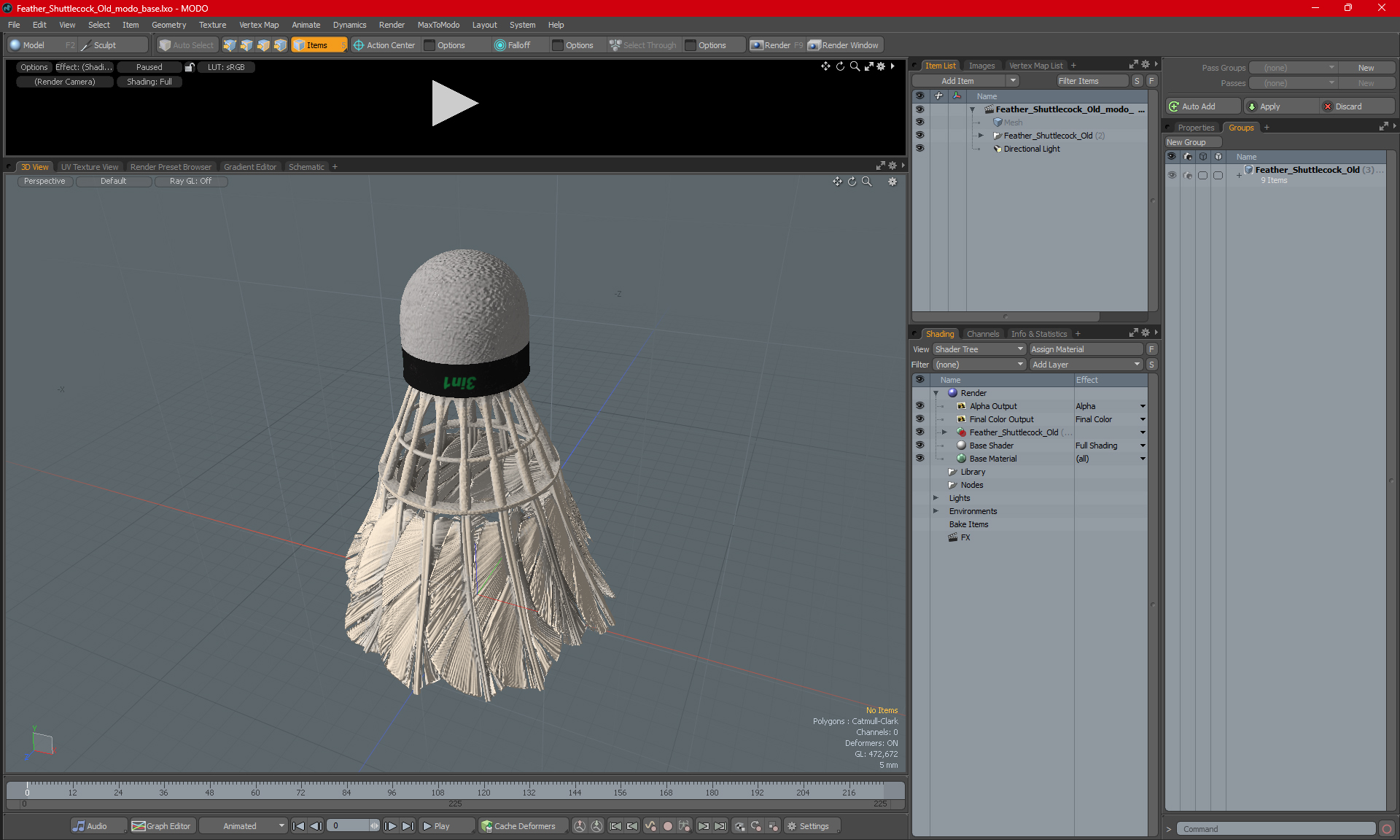Image resolution: width=1400 pixels, height=840 pixels.
Task: Switch to the Channels tab
Action: (982, 334)
